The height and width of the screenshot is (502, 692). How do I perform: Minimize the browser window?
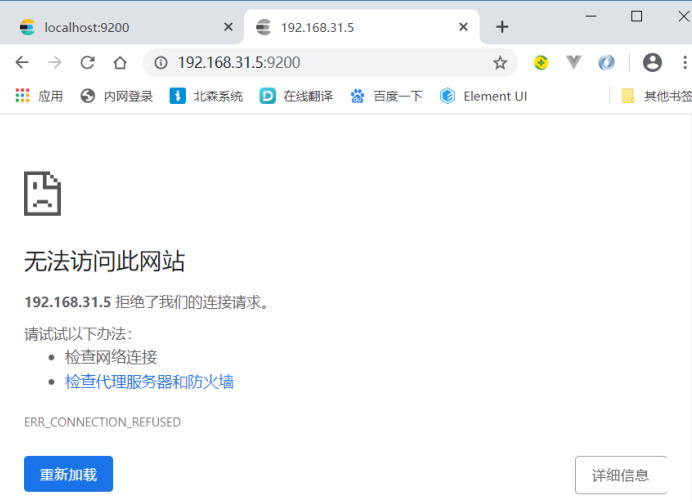click(x=591, y=17)
